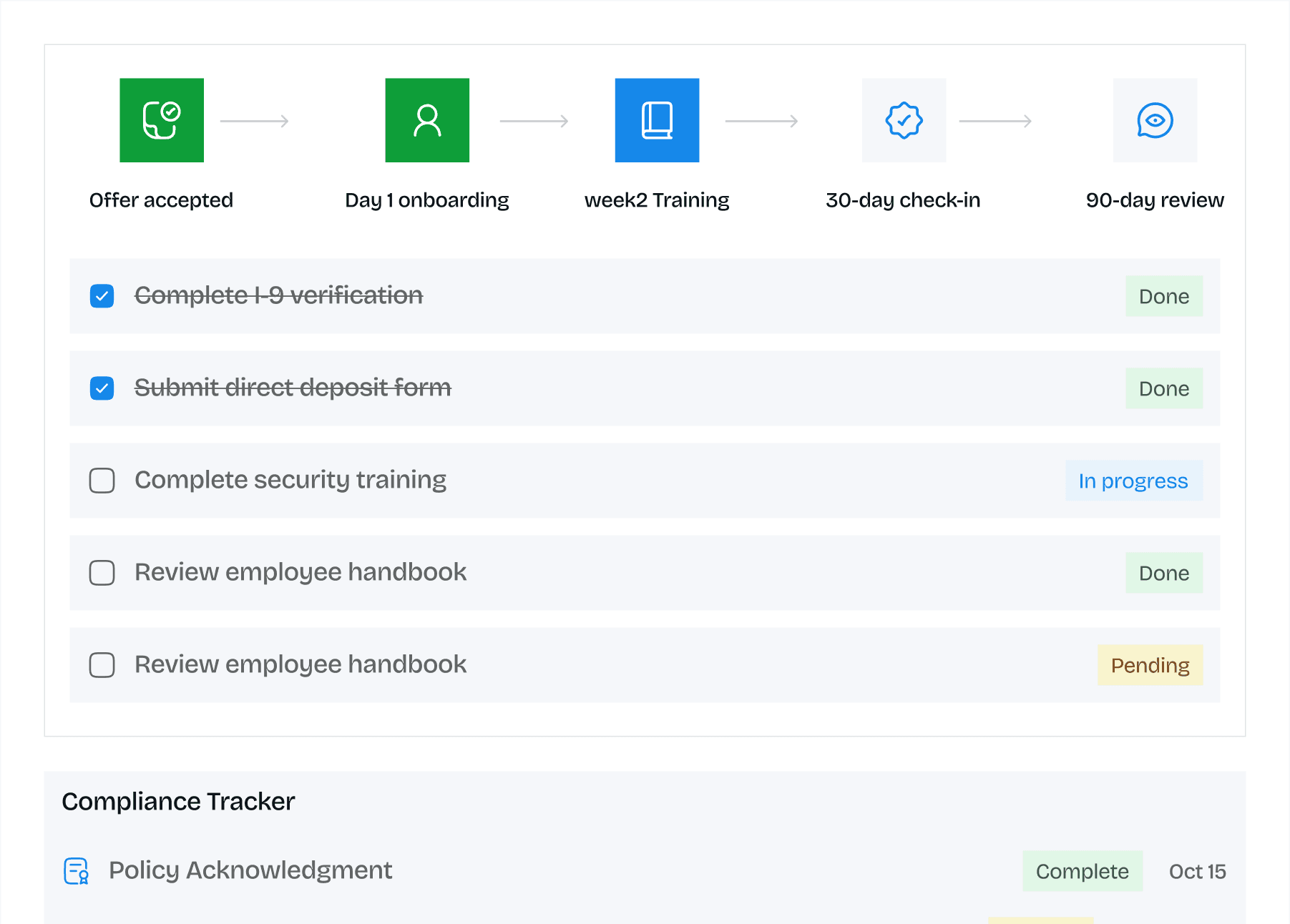
Task: Click the Done badge for I-9 verification
Action: click(x=1164, y=296)
